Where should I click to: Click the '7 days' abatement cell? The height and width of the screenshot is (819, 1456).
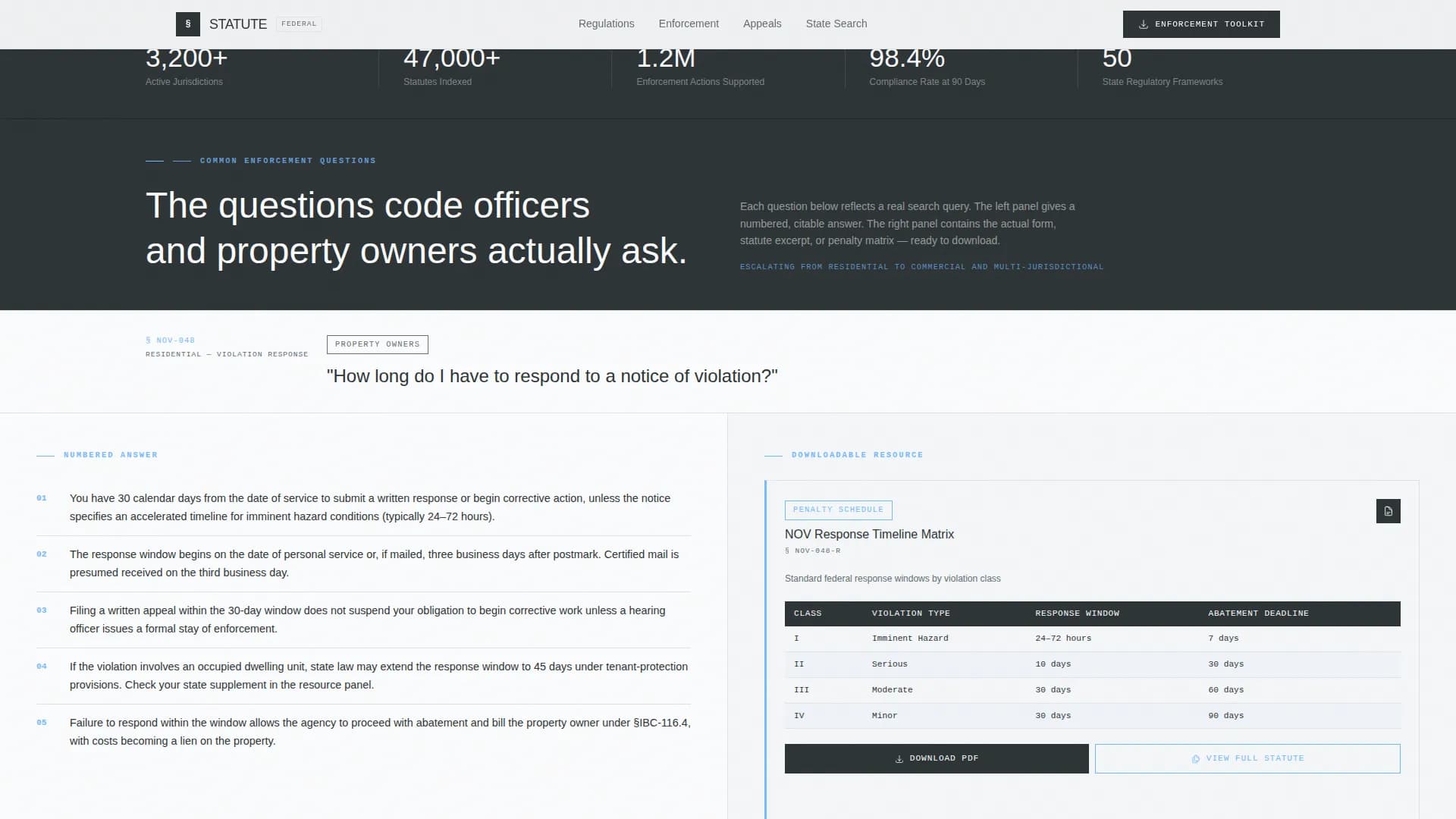(1223, 639)
